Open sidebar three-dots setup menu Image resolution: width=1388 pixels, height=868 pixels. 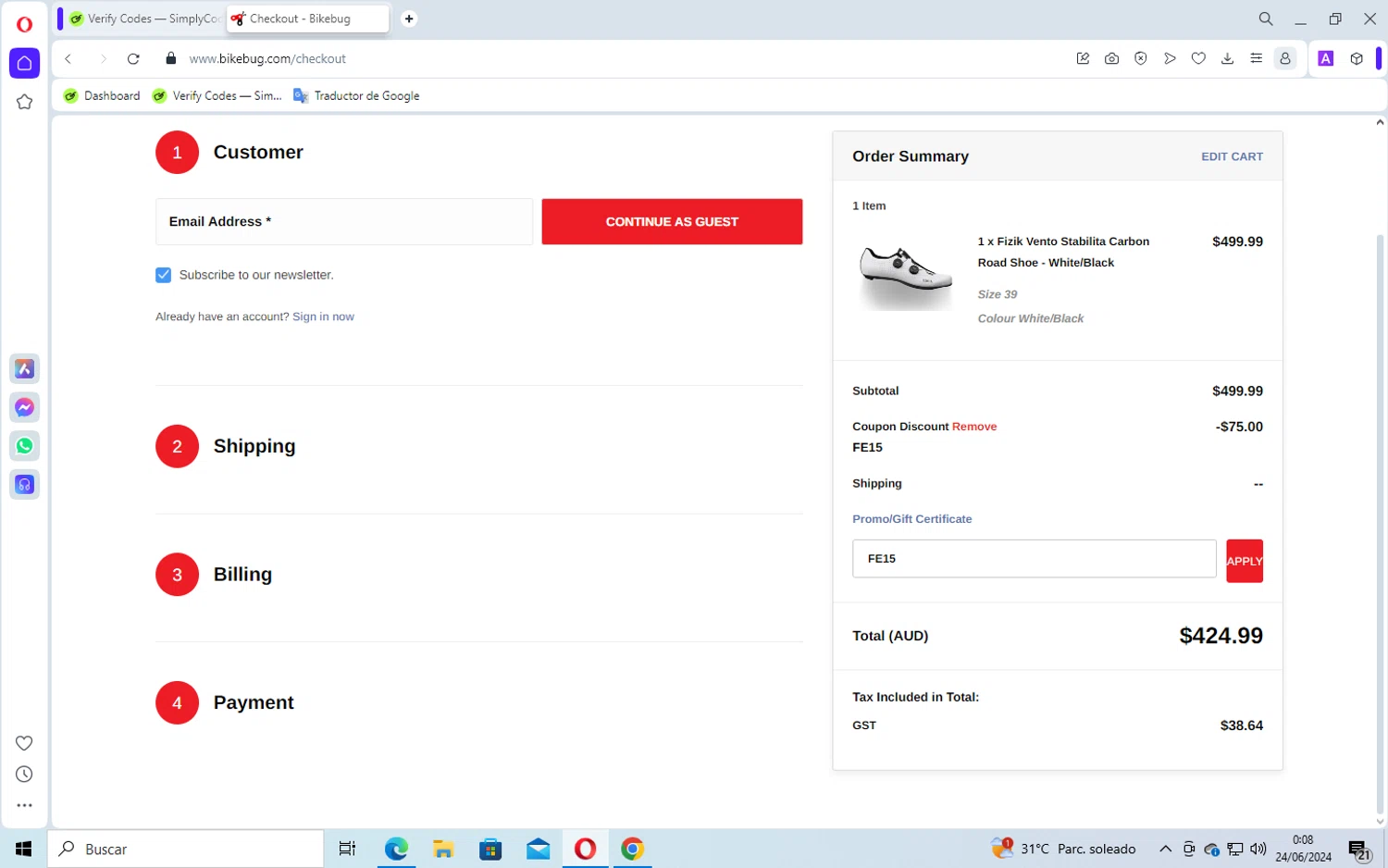24,805
